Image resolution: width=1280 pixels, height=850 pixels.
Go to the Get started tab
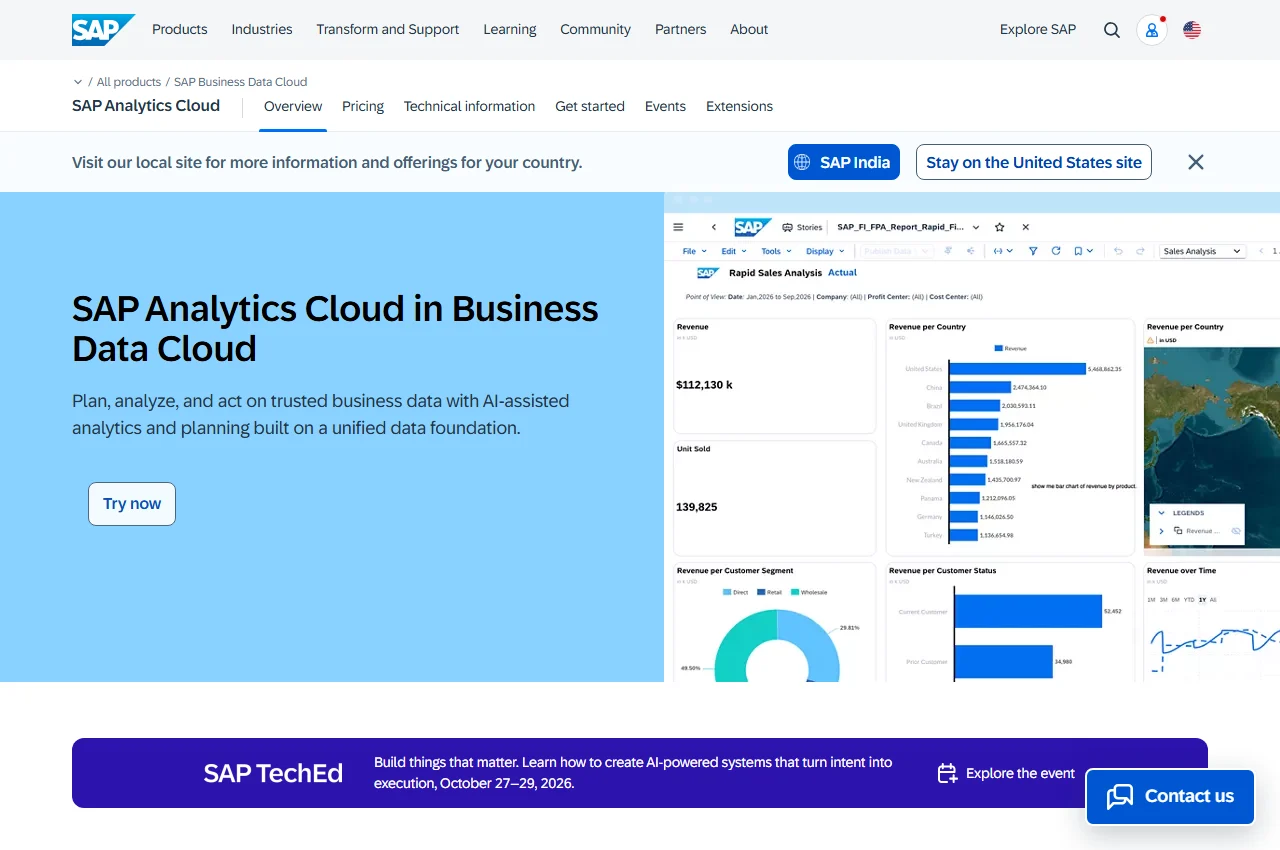[x=590, y=106]
